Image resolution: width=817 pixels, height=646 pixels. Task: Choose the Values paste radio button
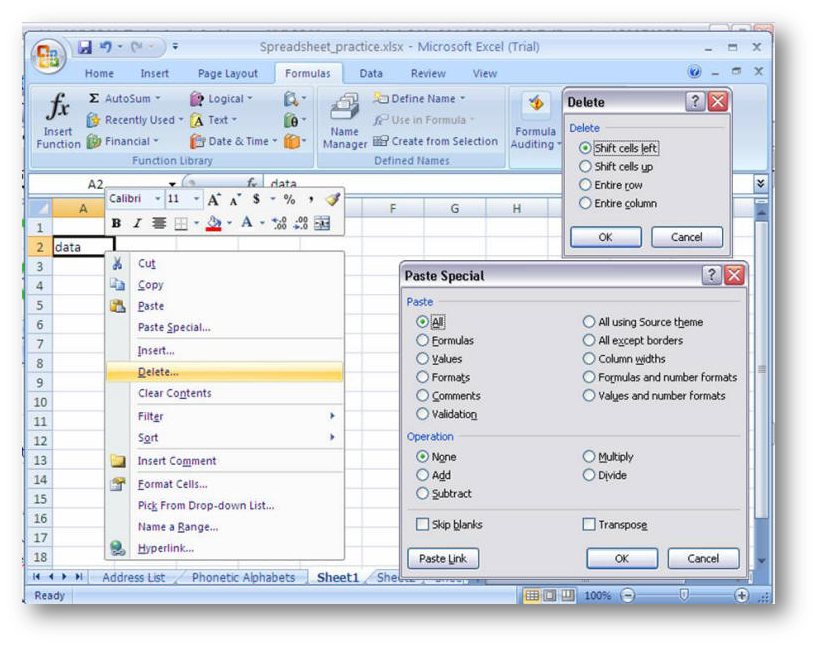tap(422, 359)
